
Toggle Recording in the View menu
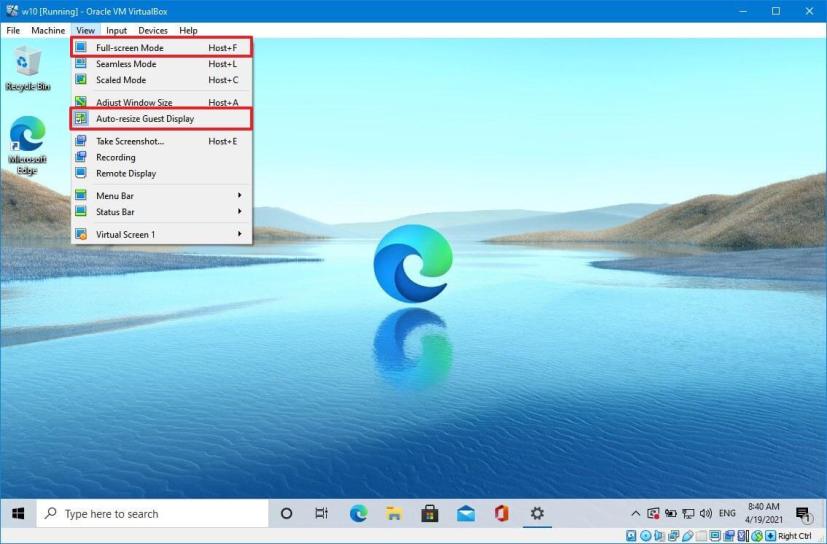point(161,157)
